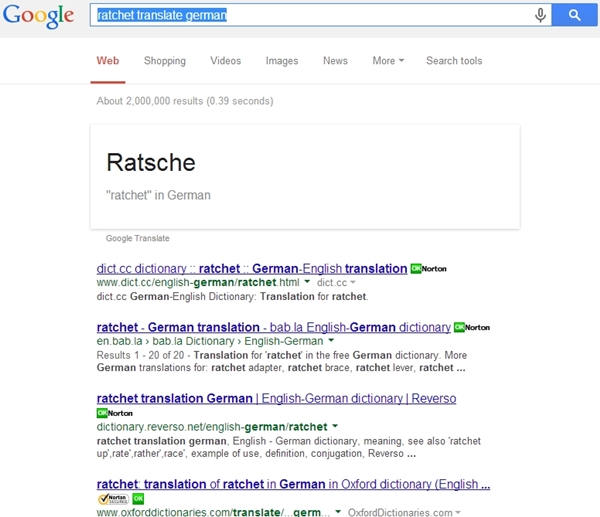This screenshot has height=517, width=600.
Task: Switch to the Shopping tab
Action: point(164,61)
